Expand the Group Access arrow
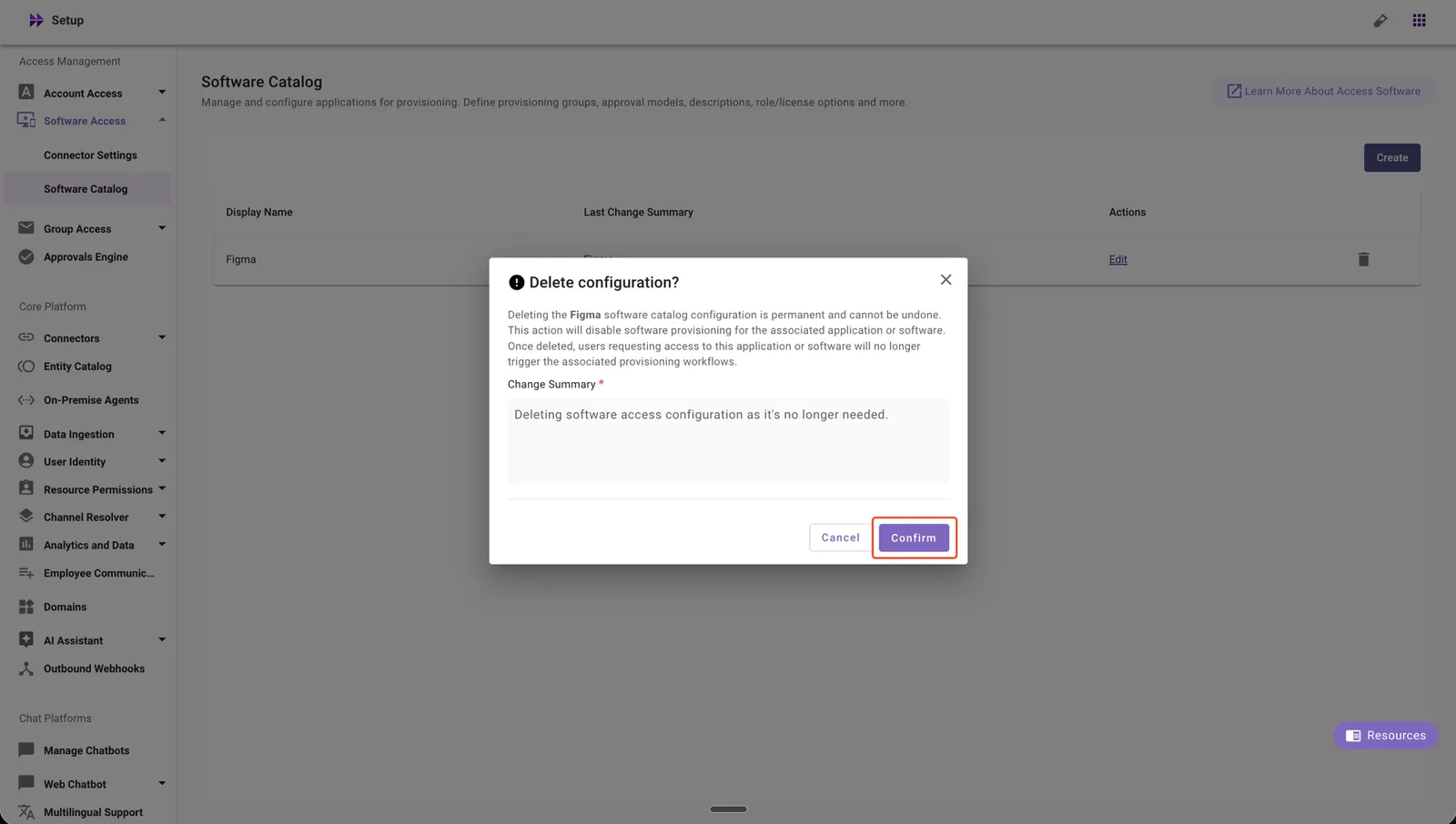Viewport: 1456px width, 824px height. coord(162,228)
